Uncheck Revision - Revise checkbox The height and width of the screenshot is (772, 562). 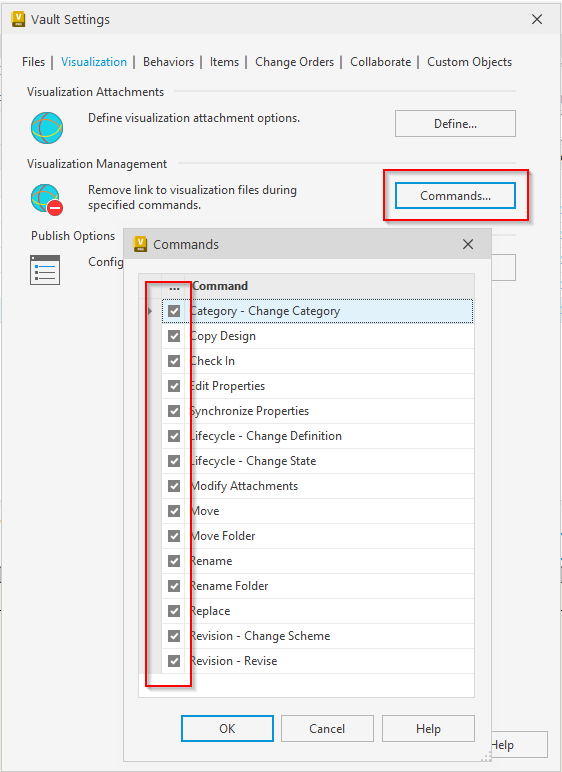174,661
